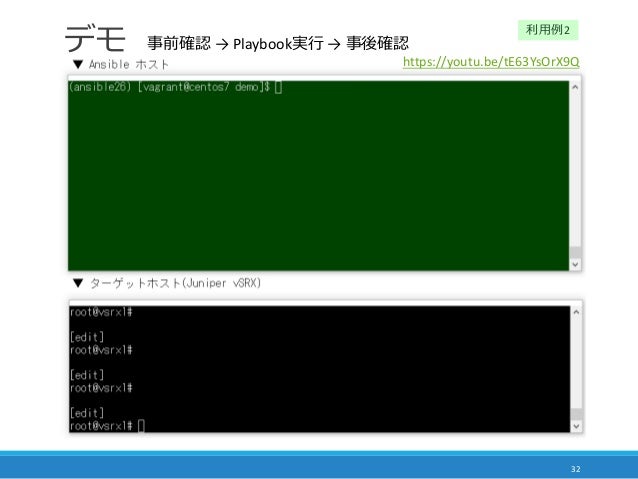Click the triangle marker beside Ansible ホスト
This screenshot has width=638, height=479.
(78, 64)
